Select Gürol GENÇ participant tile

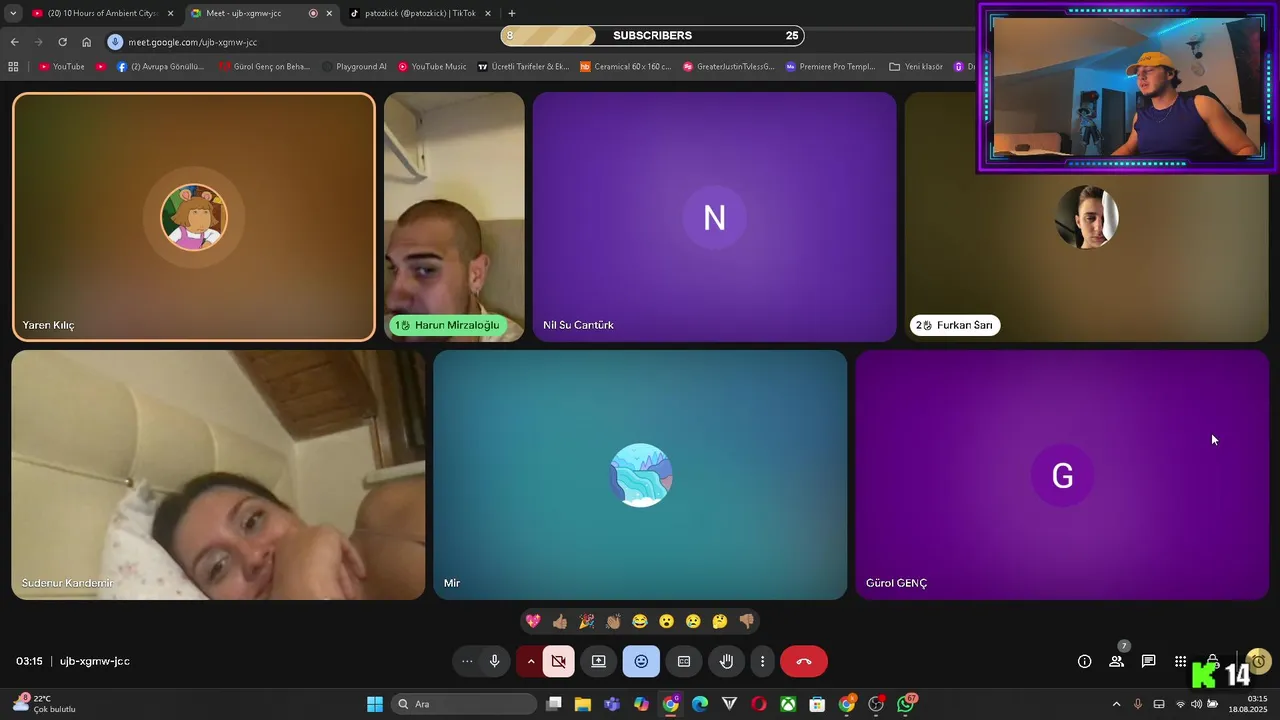point(1062,475)
